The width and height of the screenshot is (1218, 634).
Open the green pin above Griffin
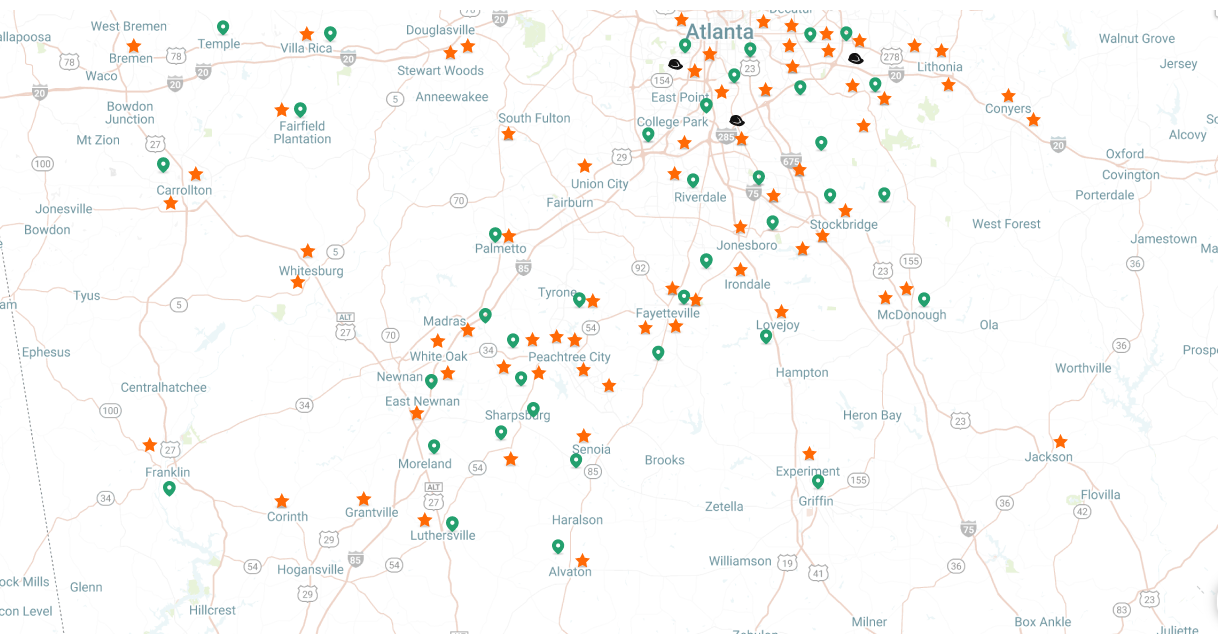tap(818, 482)
